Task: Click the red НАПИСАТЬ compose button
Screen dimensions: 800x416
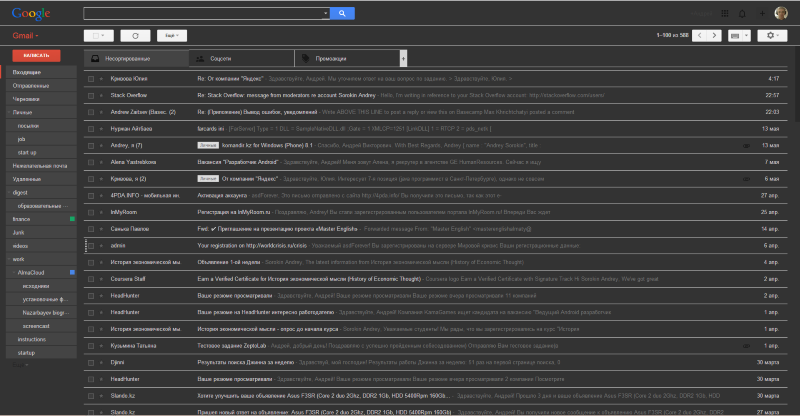Action: [x=36, y=55]
